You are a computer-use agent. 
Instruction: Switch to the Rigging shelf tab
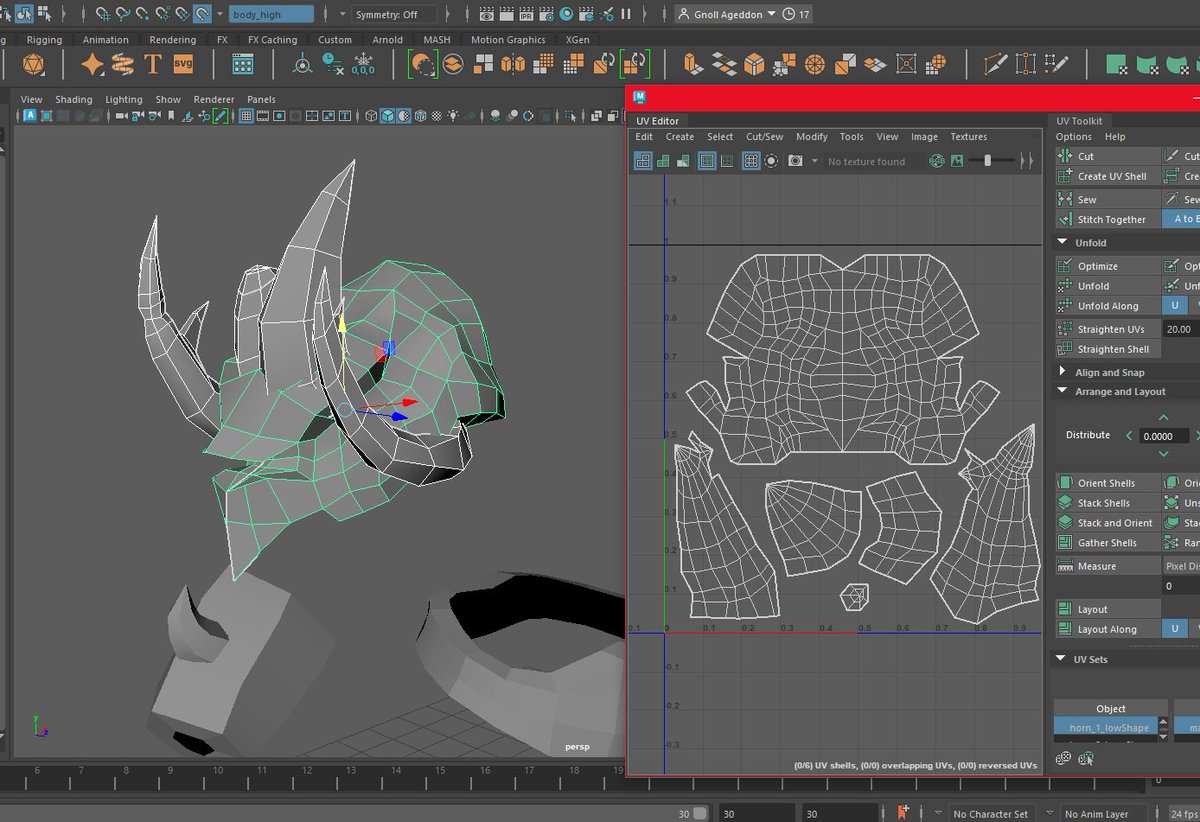(44, 40)
